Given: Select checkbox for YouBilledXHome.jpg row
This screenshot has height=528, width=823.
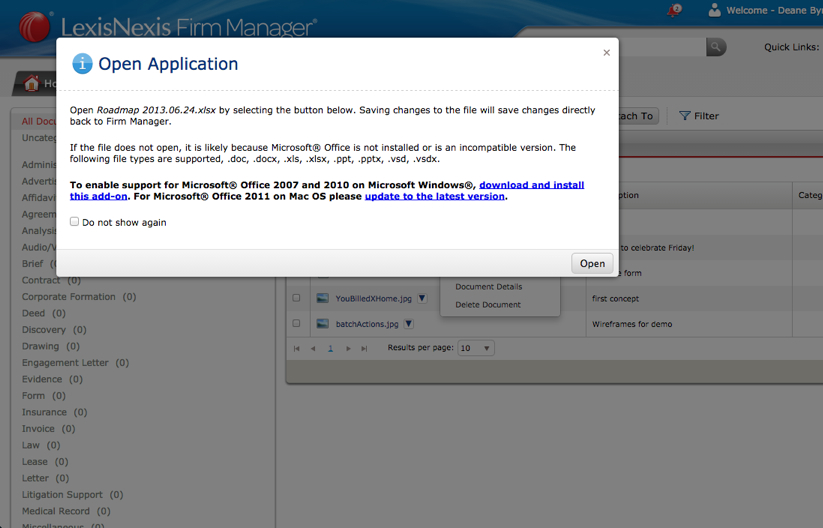Looking at the screenshot, I should pyautogui.click(x=297, y=298).
